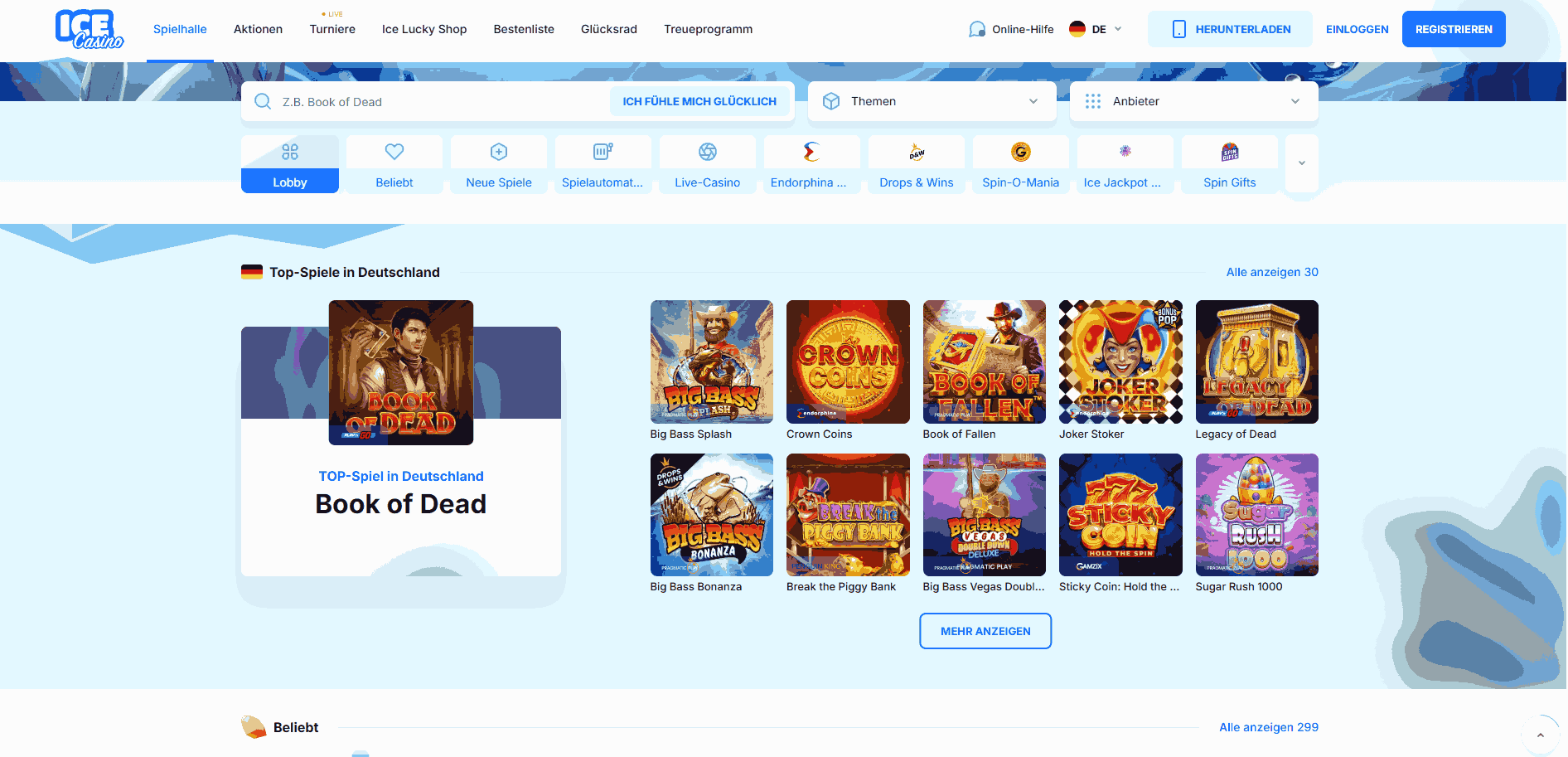Click the Herunterladen button
Viewport: 1568px width, 757px height.
pyautogui.click(x=1230, y=29)
